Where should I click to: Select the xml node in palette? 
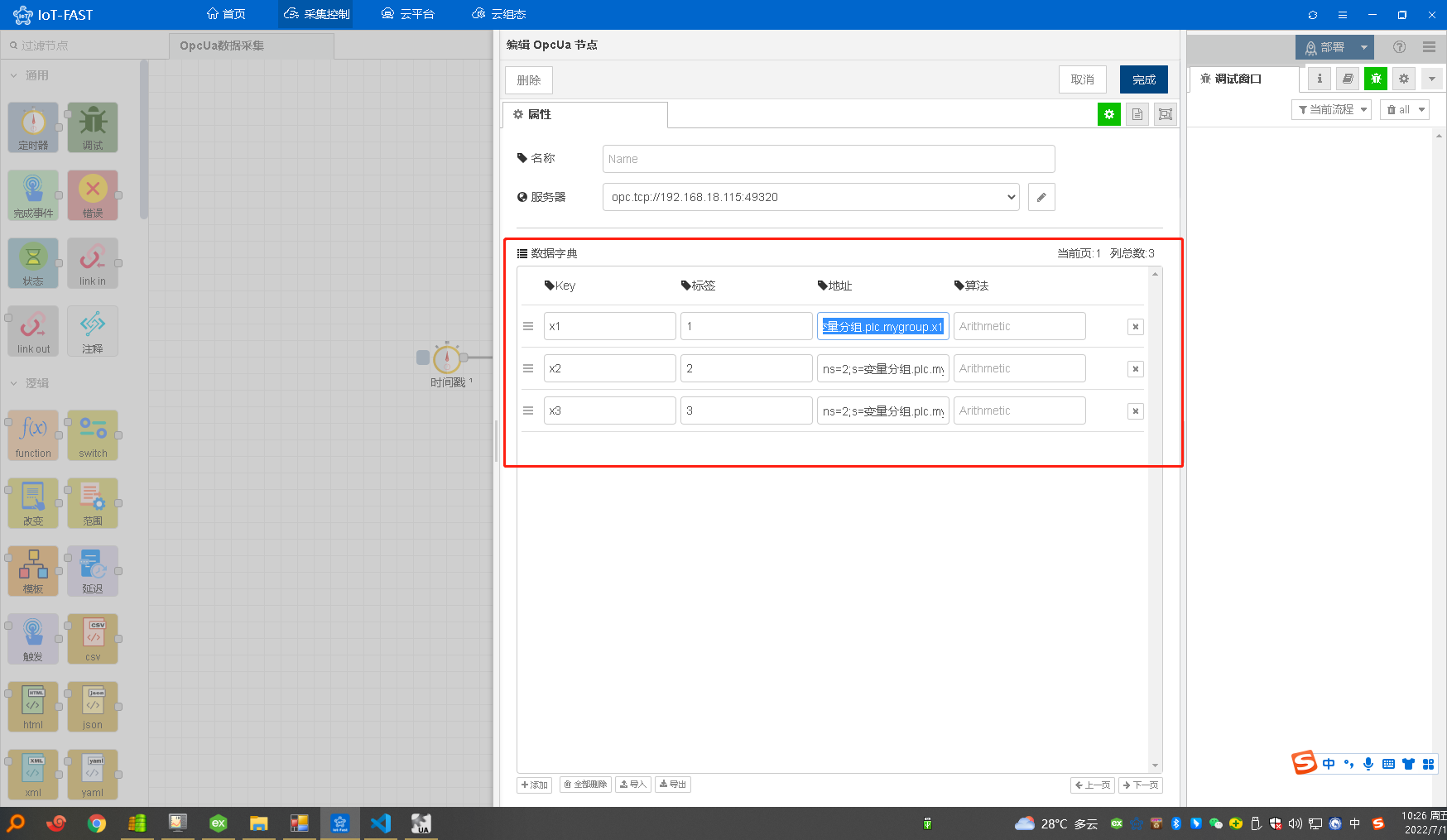[33, 775]
